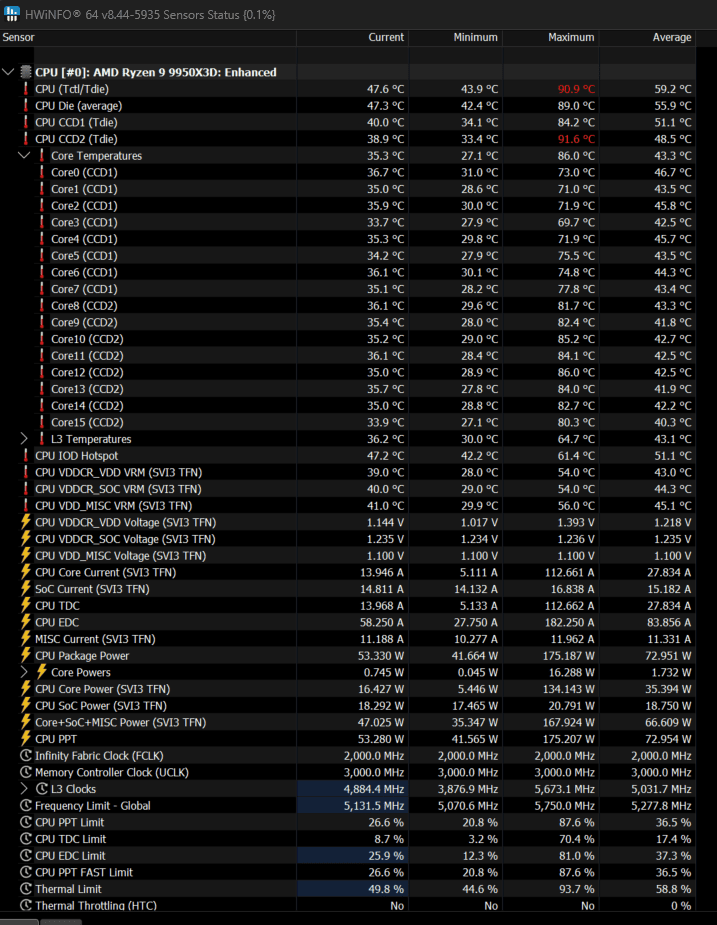Click the 5,131.5 MHz Frequency Limit current value

click(x=374, y=805)
